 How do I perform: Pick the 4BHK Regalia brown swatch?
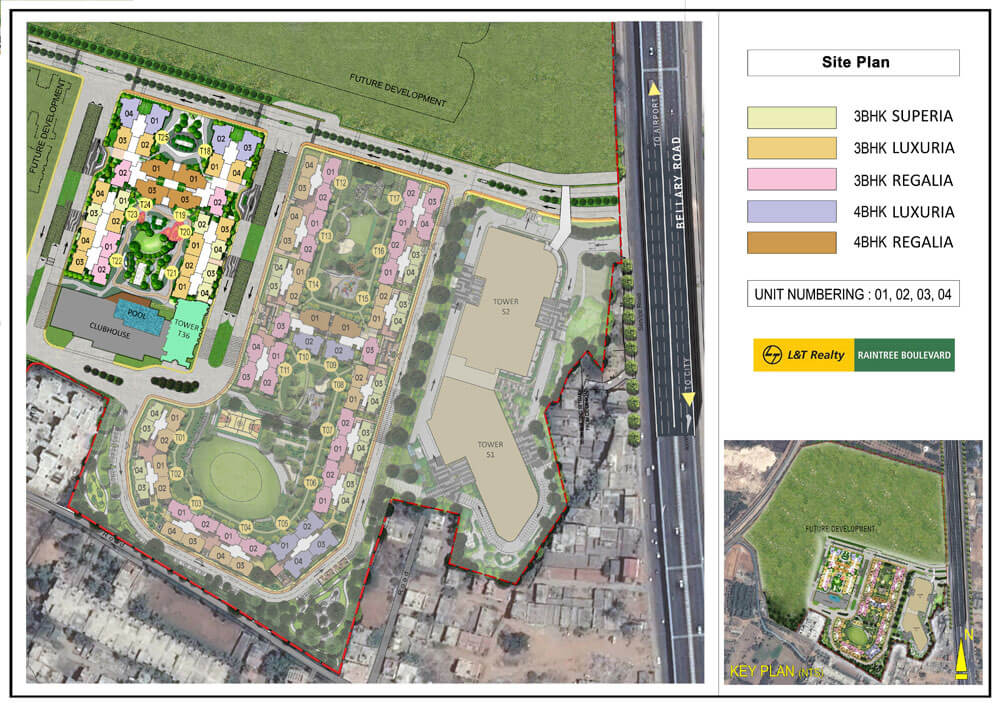(x=791, y=242)
